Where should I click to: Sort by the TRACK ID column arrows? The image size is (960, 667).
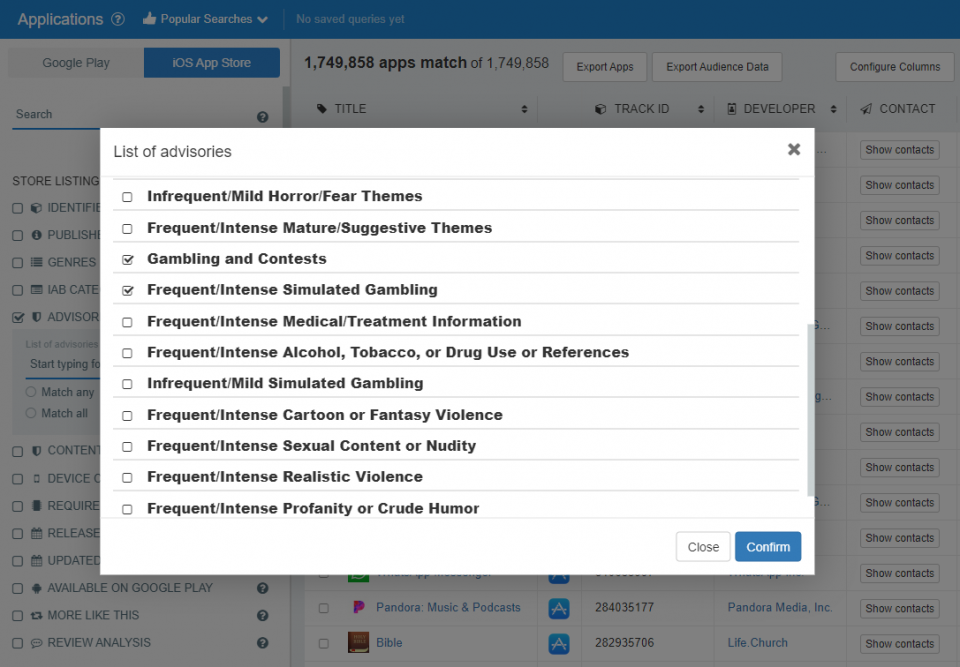coord(701,109)
